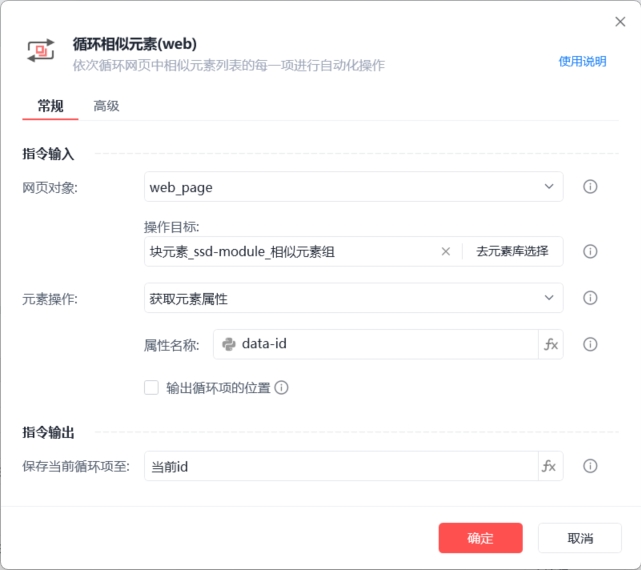This screenshot has height=570, width=641.
Task: Click the 取消 button
Action: tap(580, 538)
